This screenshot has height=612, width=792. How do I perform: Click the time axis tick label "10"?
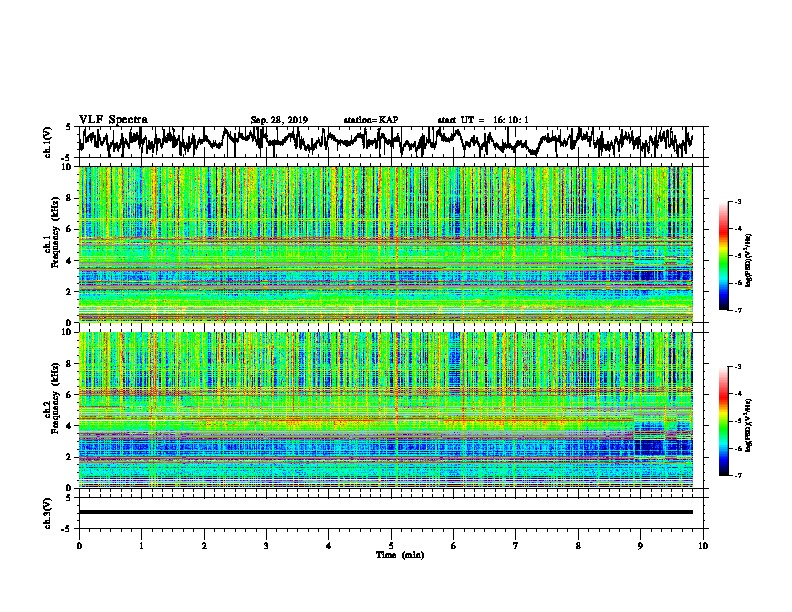[x=703, y=545]
